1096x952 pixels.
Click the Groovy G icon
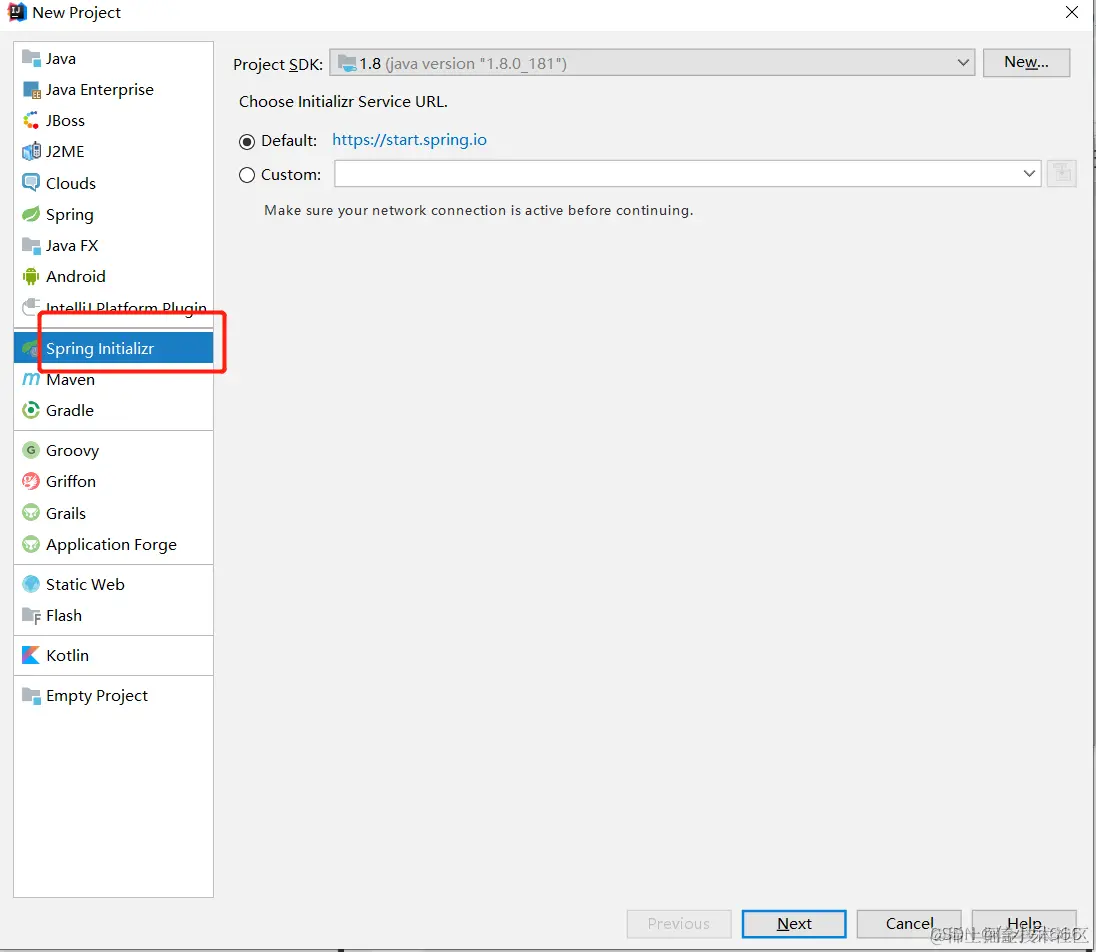click(31, 450)
